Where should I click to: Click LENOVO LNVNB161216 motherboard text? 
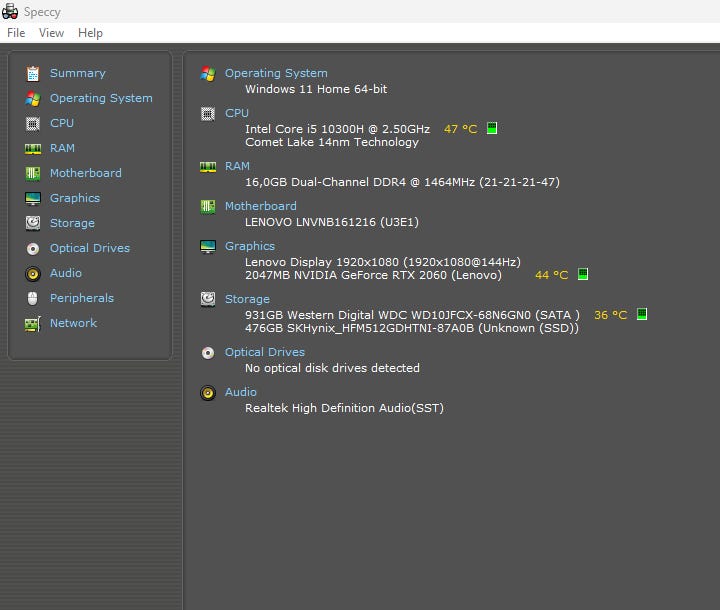pyautogui.click(x=332, y=222)
